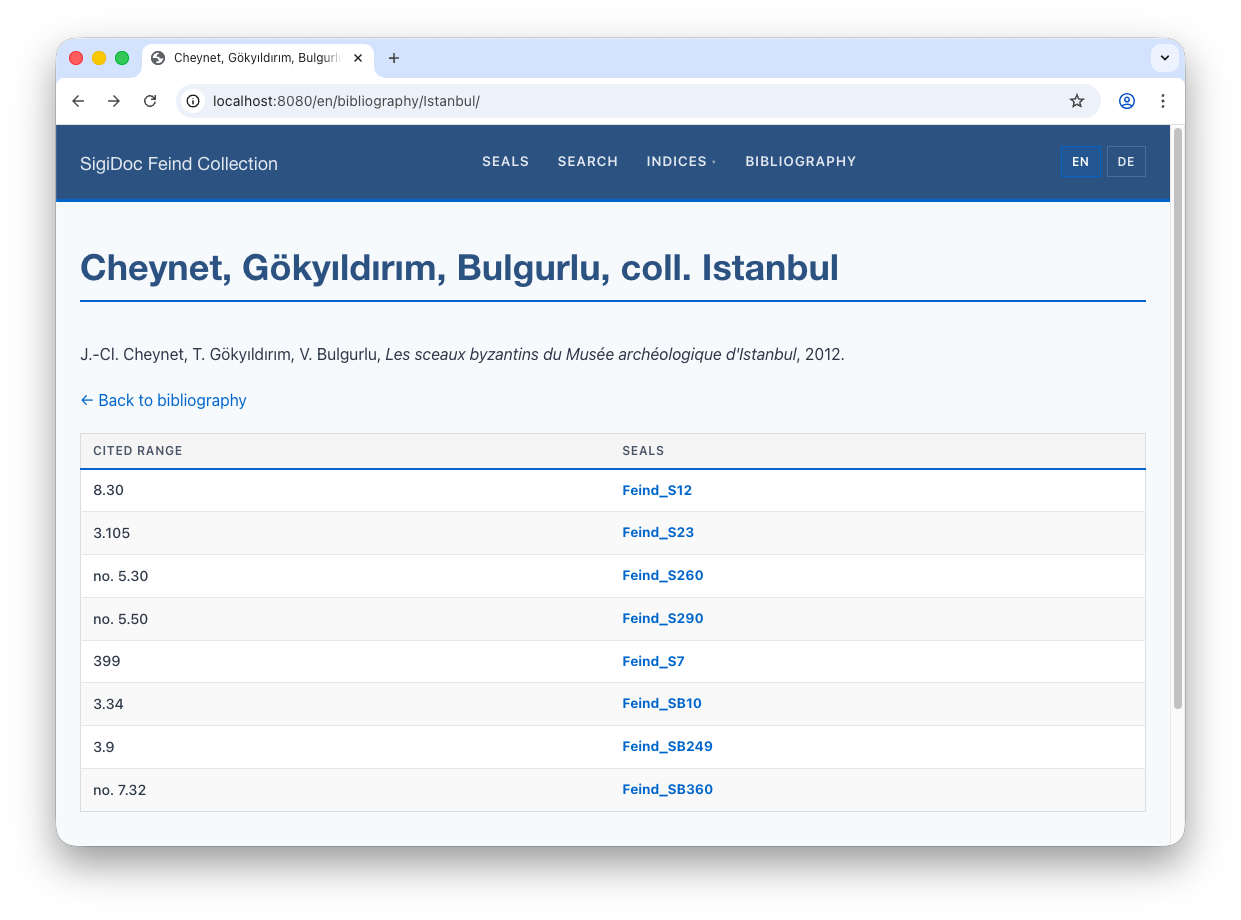Follow the Back to bibliography link

click(x=163, y=400)
